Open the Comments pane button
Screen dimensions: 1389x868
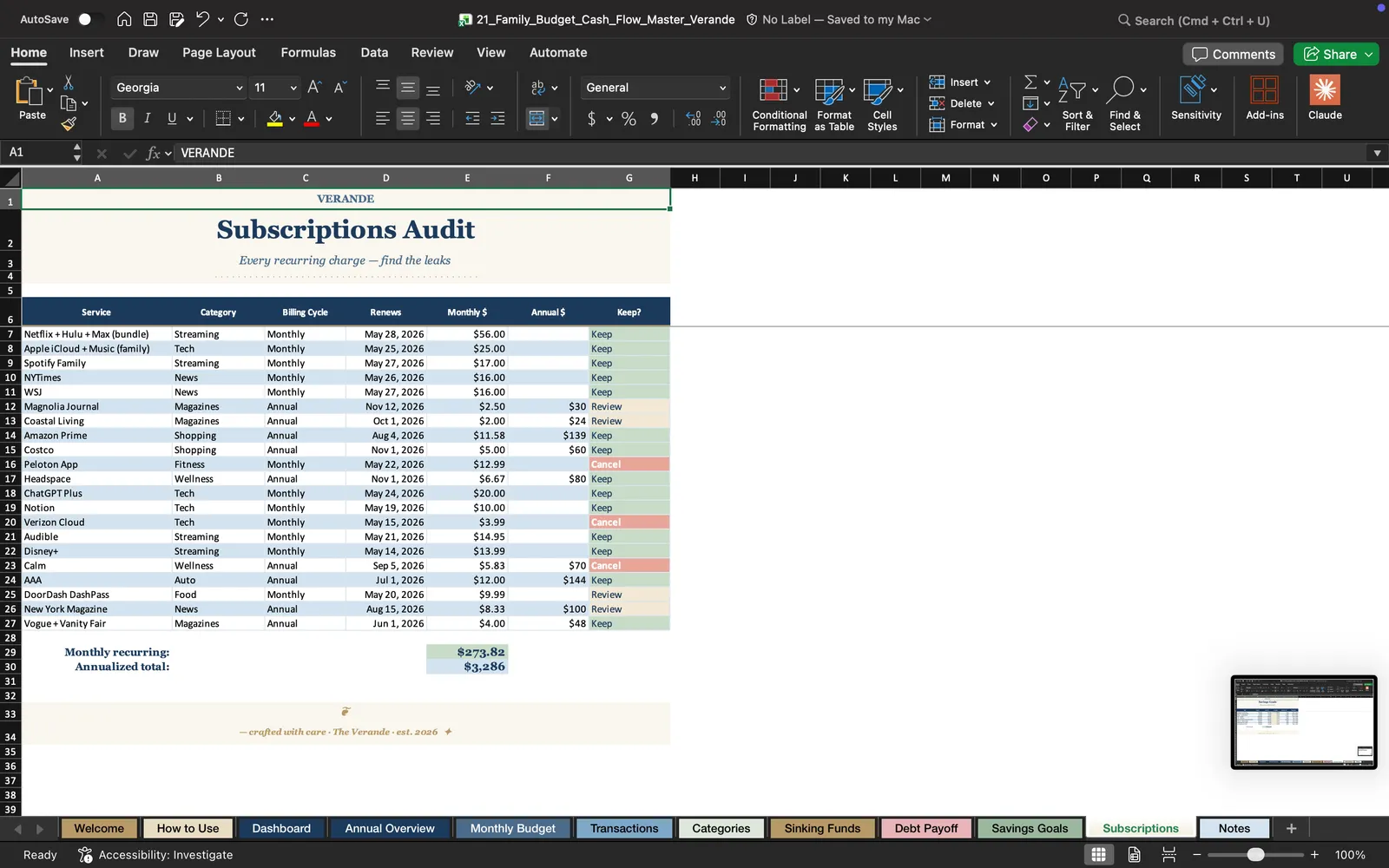(x=1233, y=54)
